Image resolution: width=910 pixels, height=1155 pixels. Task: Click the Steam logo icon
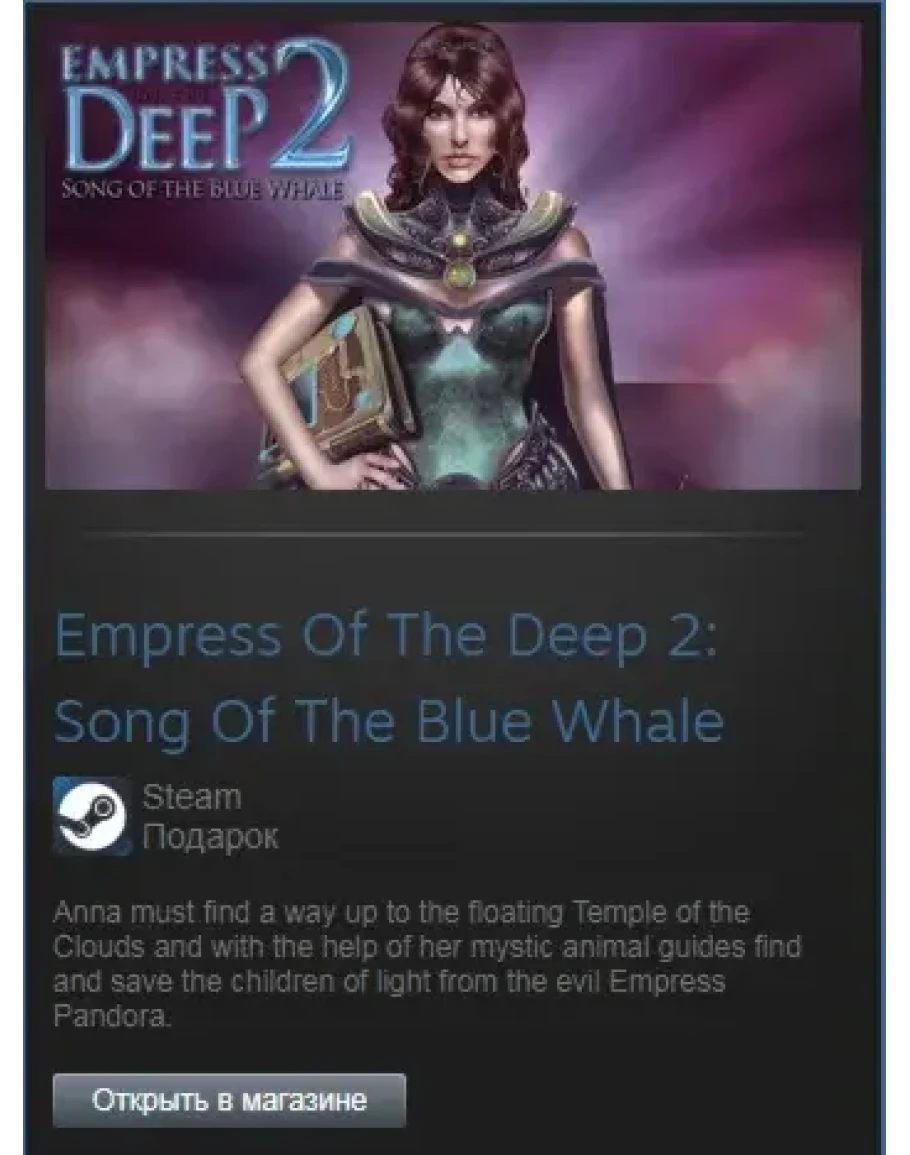click(92, 815)
